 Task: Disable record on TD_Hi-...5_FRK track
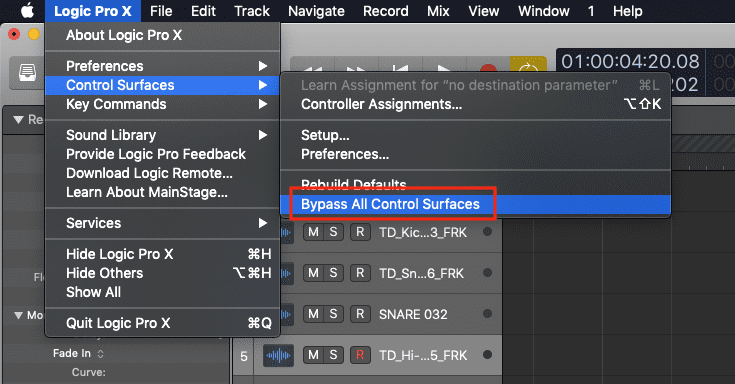tap(360, 355)
